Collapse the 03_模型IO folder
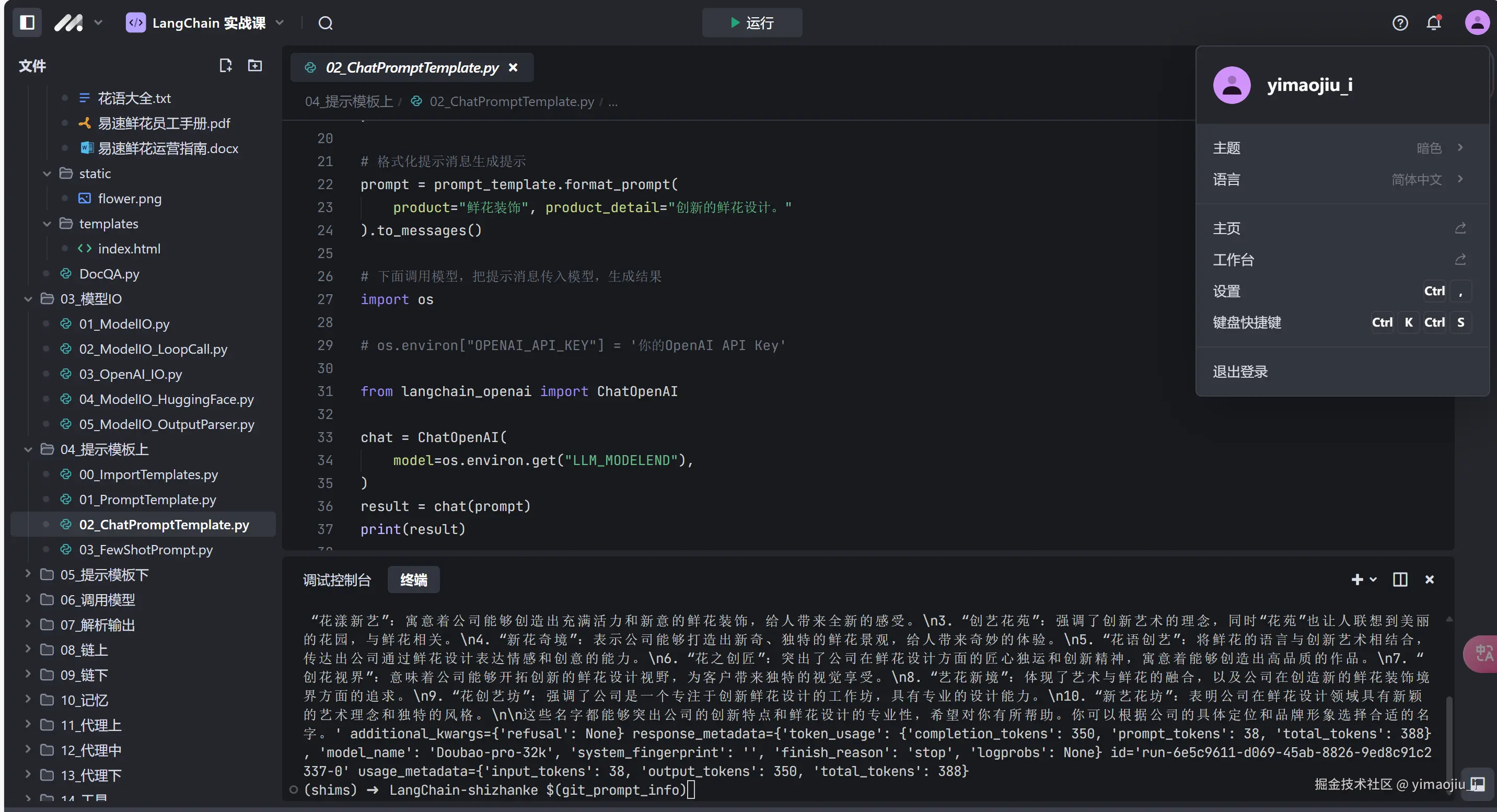This screenshot has height=812, width=1497. point(28,299)
